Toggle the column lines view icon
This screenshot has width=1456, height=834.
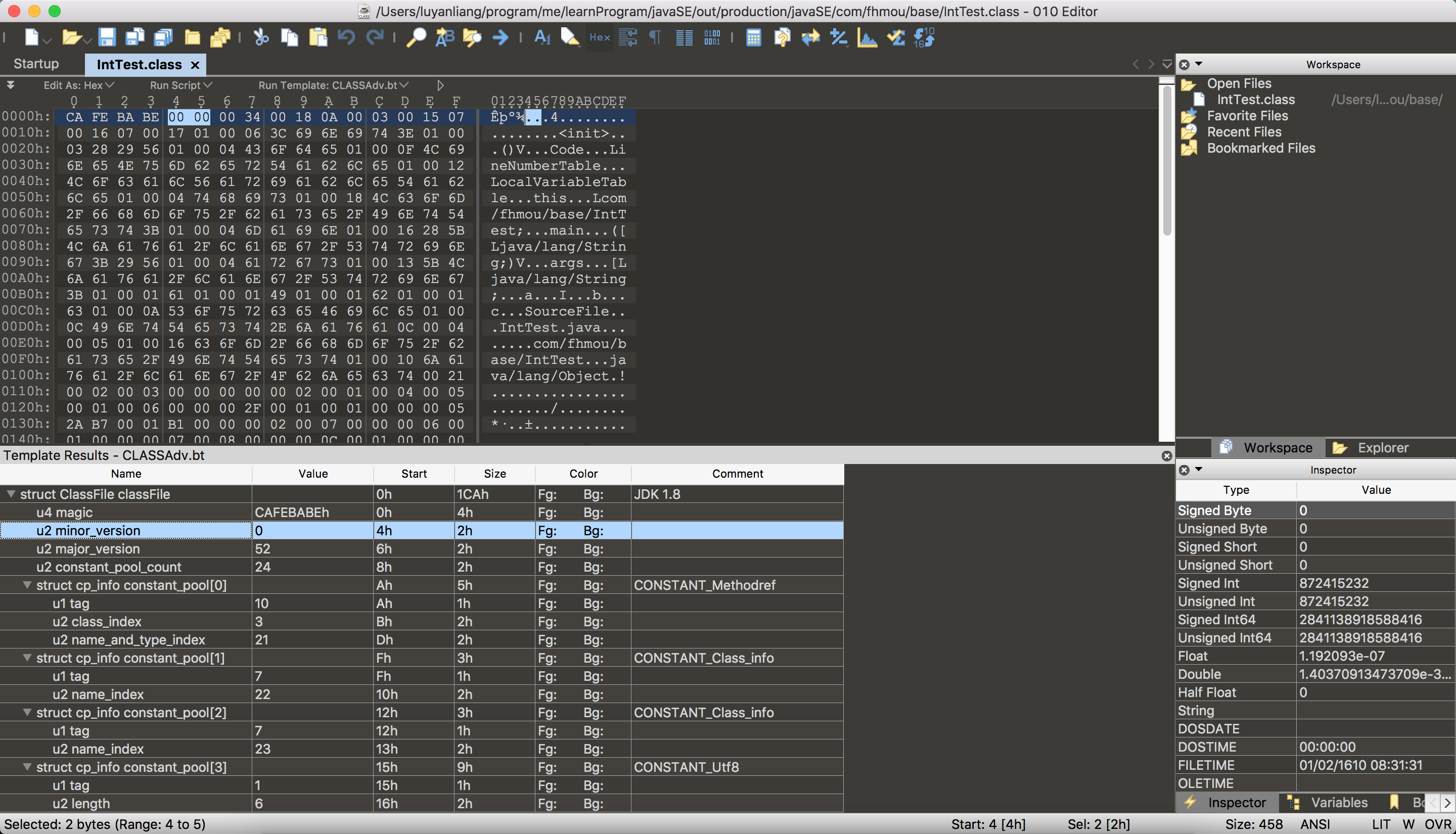684,38
